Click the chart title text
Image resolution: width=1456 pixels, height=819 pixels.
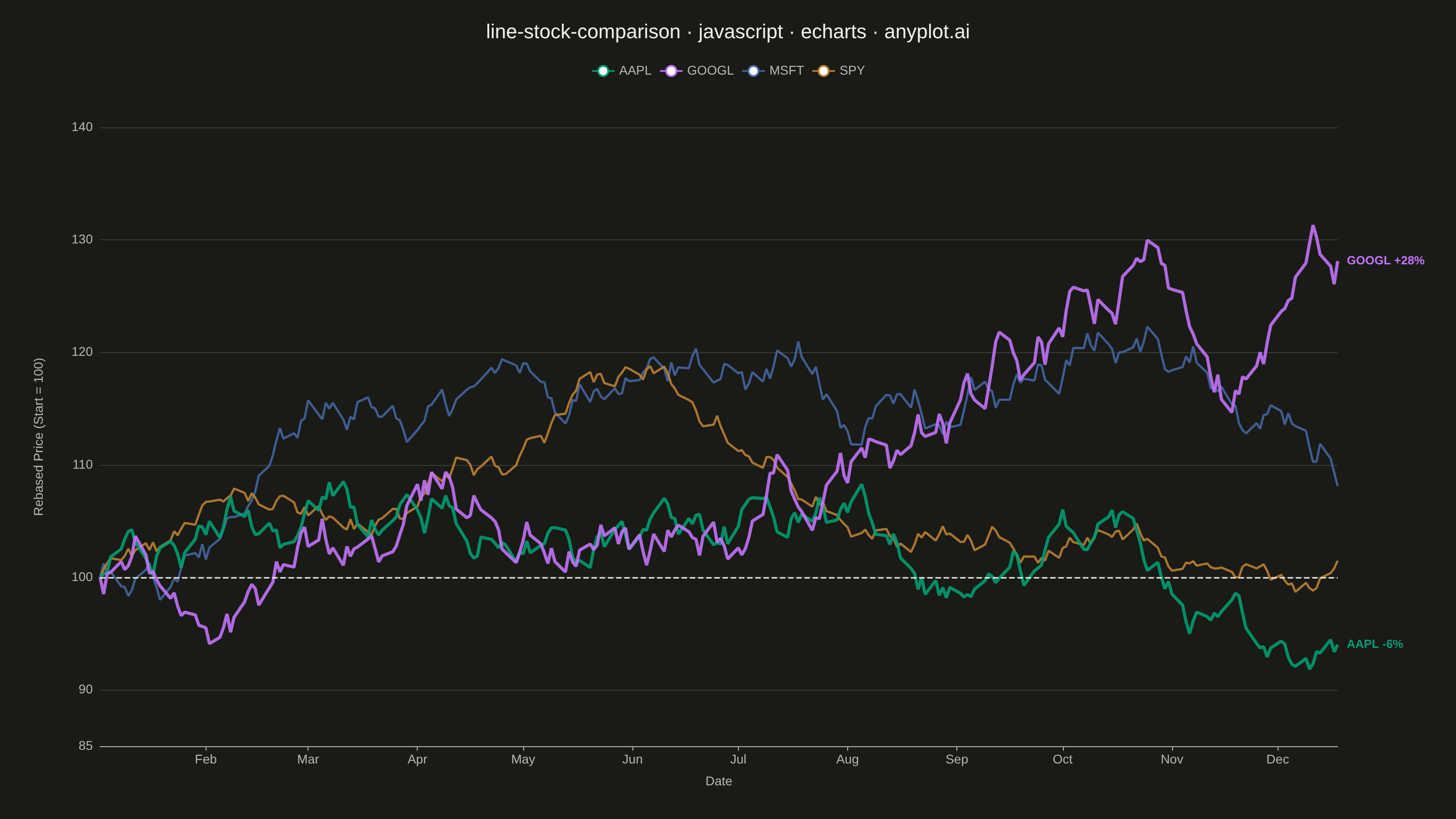(x=728, y=32)
